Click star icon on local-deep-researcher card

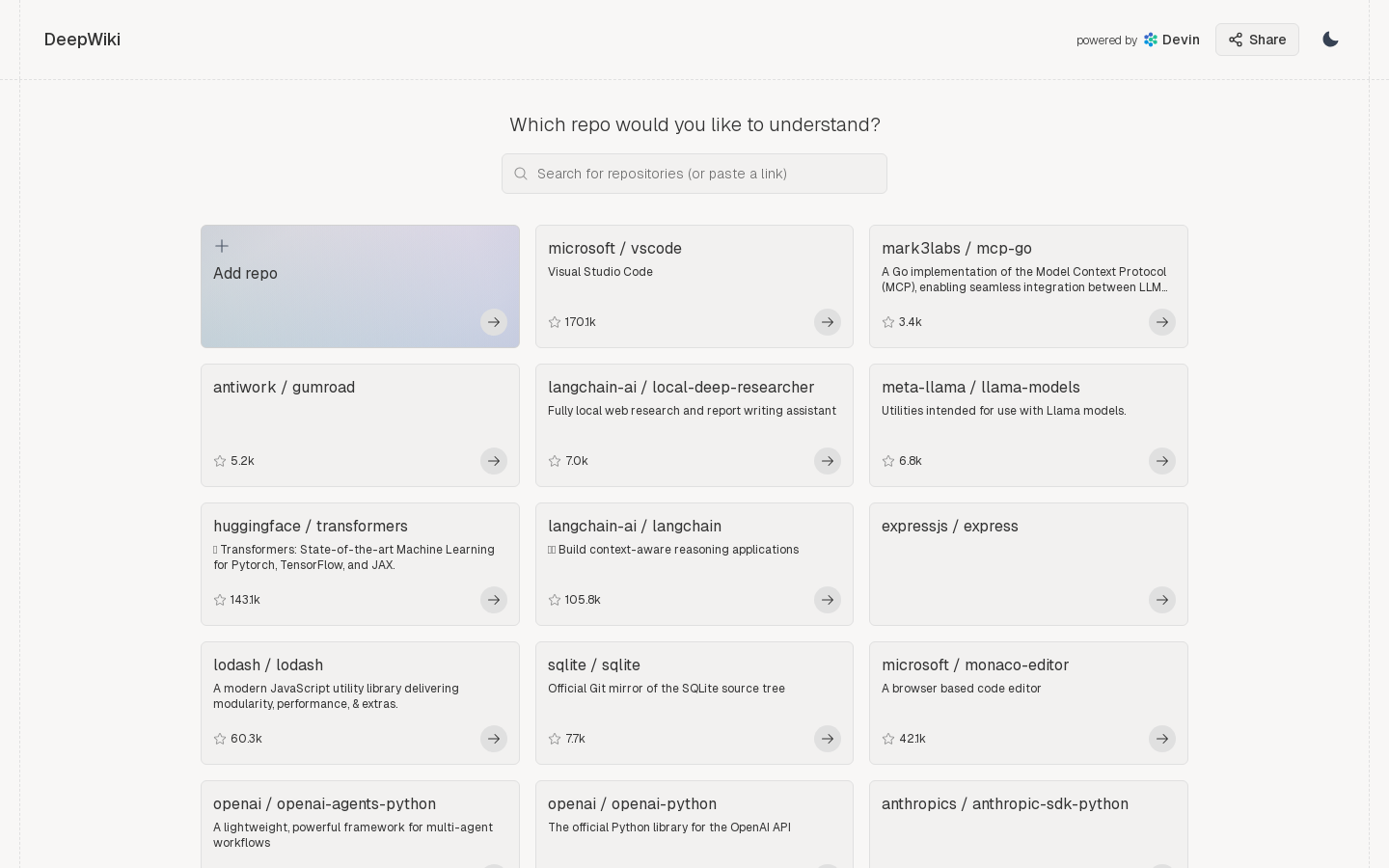click(x=555, y=461)
